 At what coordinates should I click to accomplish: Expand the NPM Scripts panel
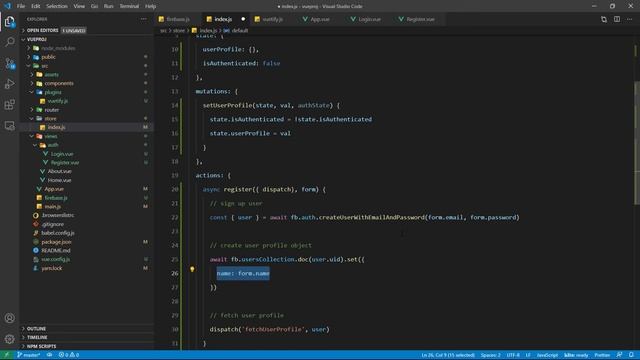(87, 346)
